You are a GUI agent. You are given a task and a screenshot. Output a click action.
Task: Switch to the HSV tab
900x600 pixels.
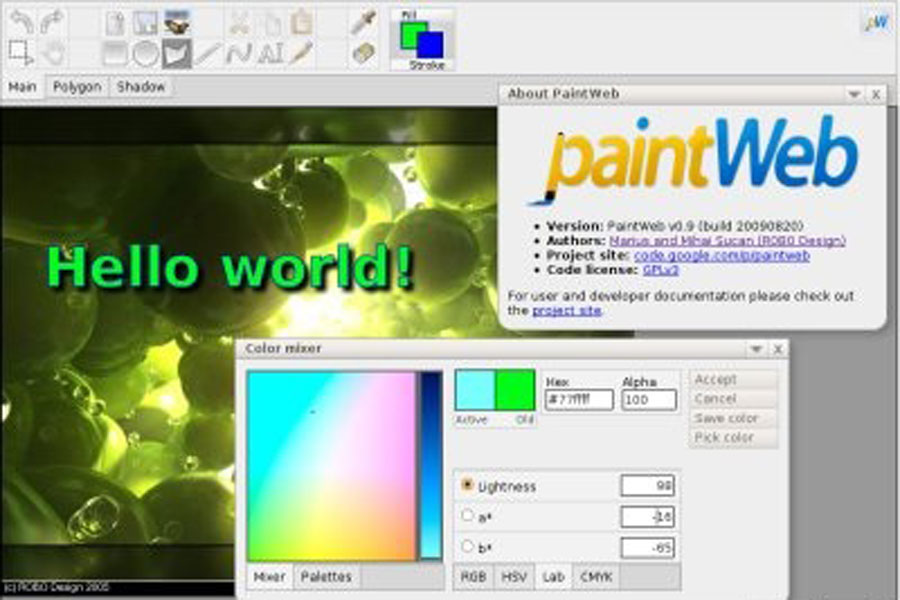(514, 577)
